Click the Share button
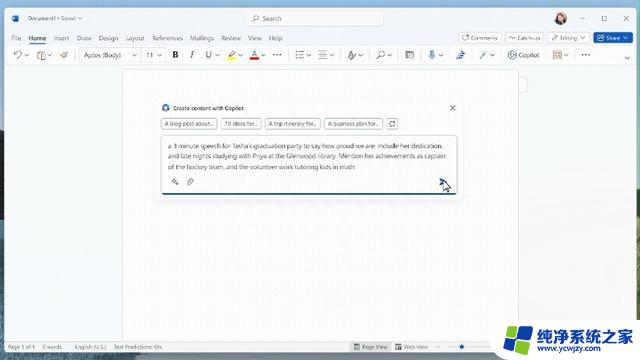Viewport: 640px width, 360px height. click(x=613, y=38)
